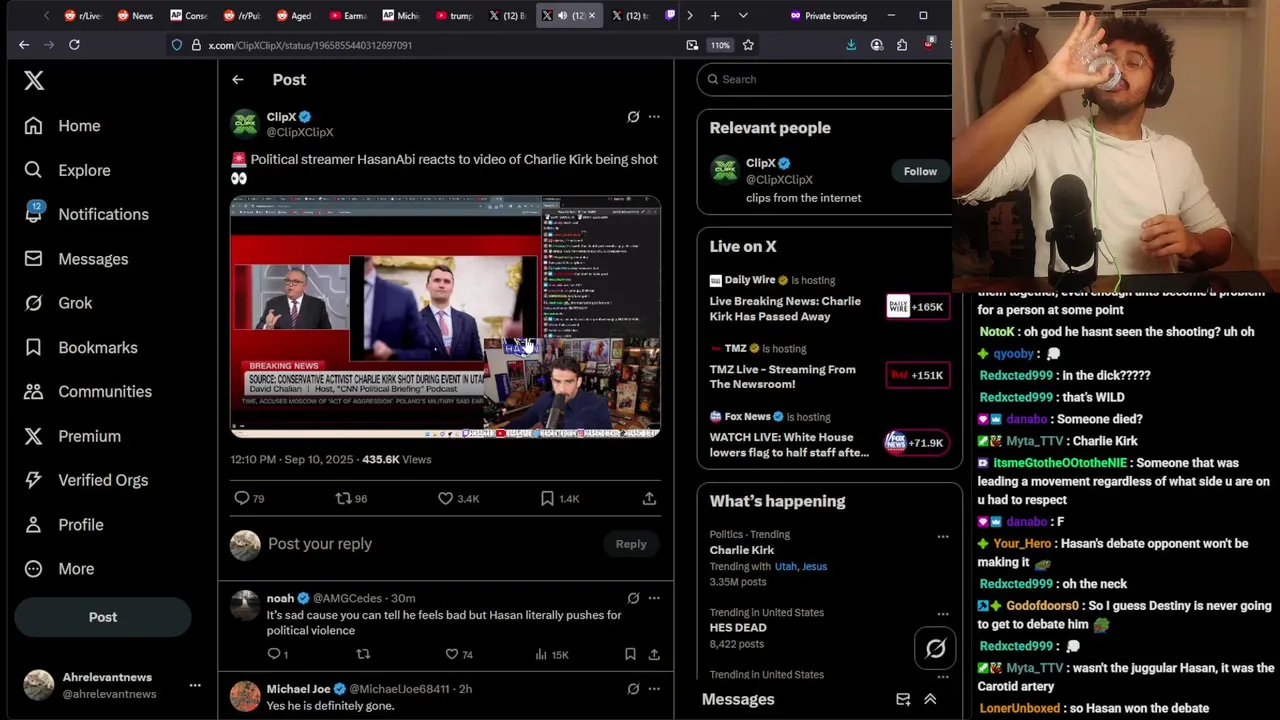The image size is (1280, 720).
Task: Like noah's reply with 74 likes
Action: click(459, 654)
